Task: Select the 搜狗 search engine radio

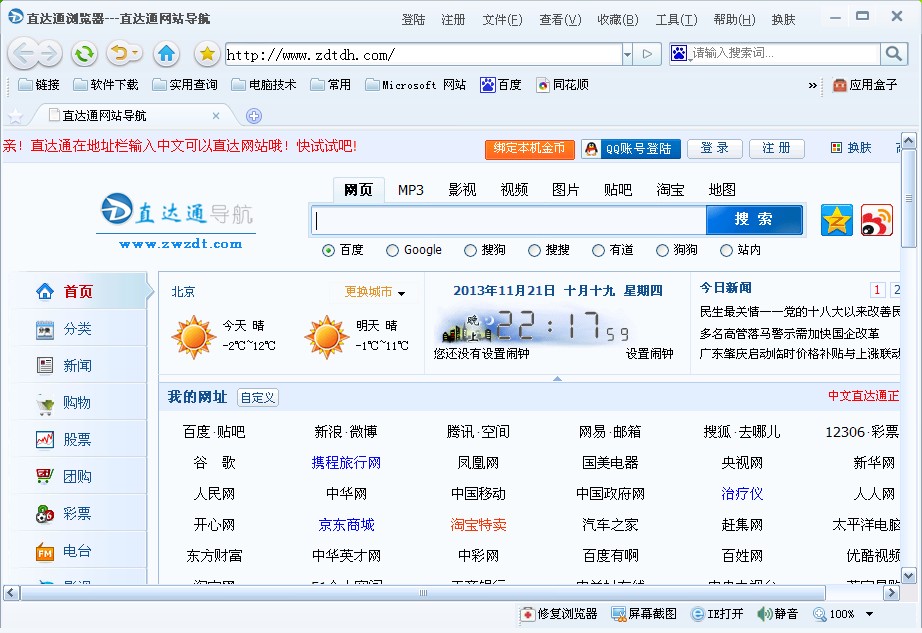Action: (470, 250)
